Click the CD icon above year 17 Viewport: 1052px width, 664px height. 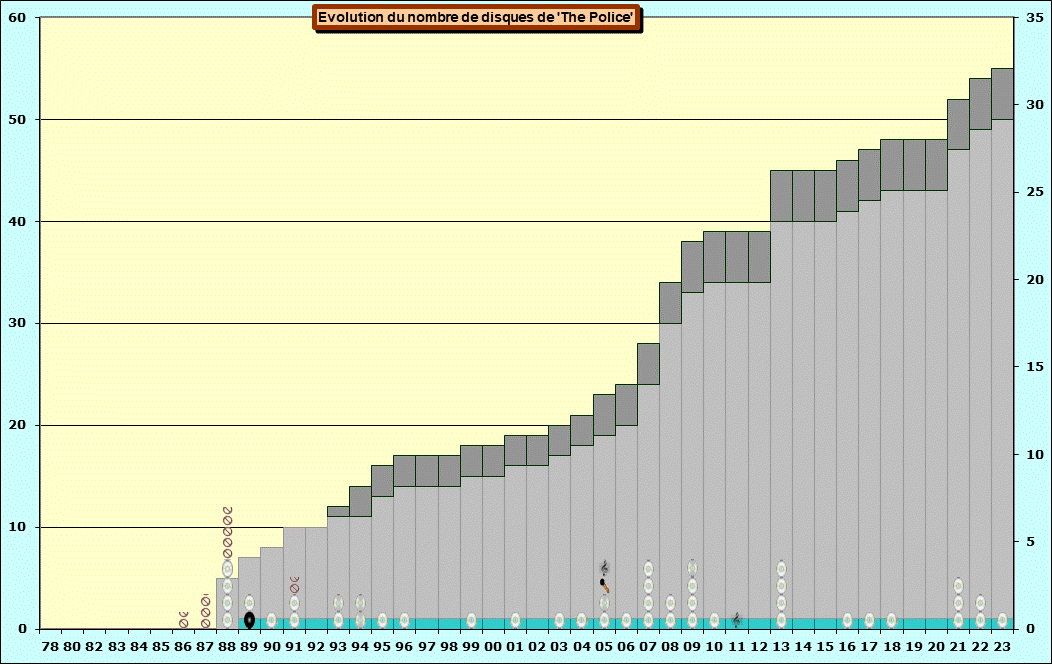point(870,620)
